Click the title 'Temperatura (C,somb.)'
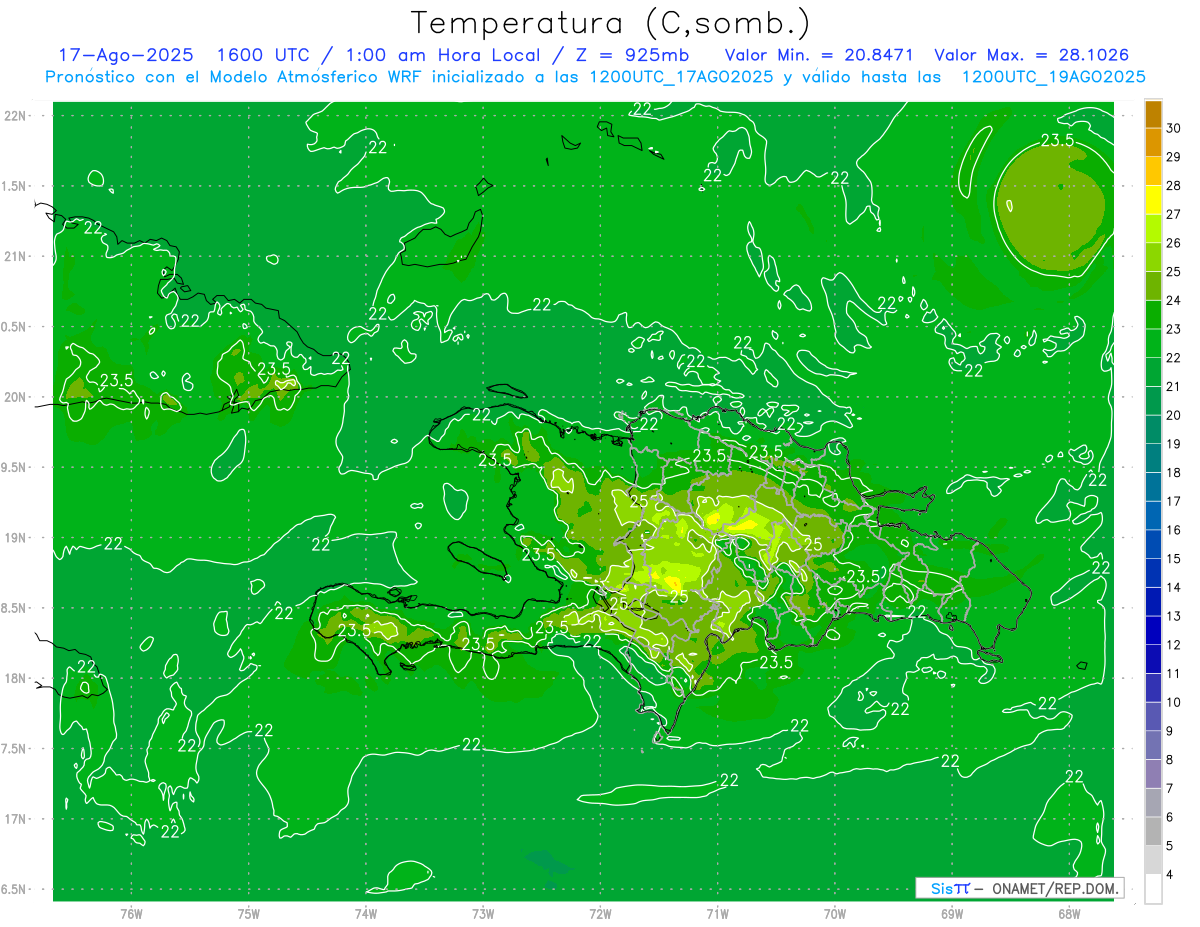The height and width of the screenshot is (927, 1200). pos(610,23)
